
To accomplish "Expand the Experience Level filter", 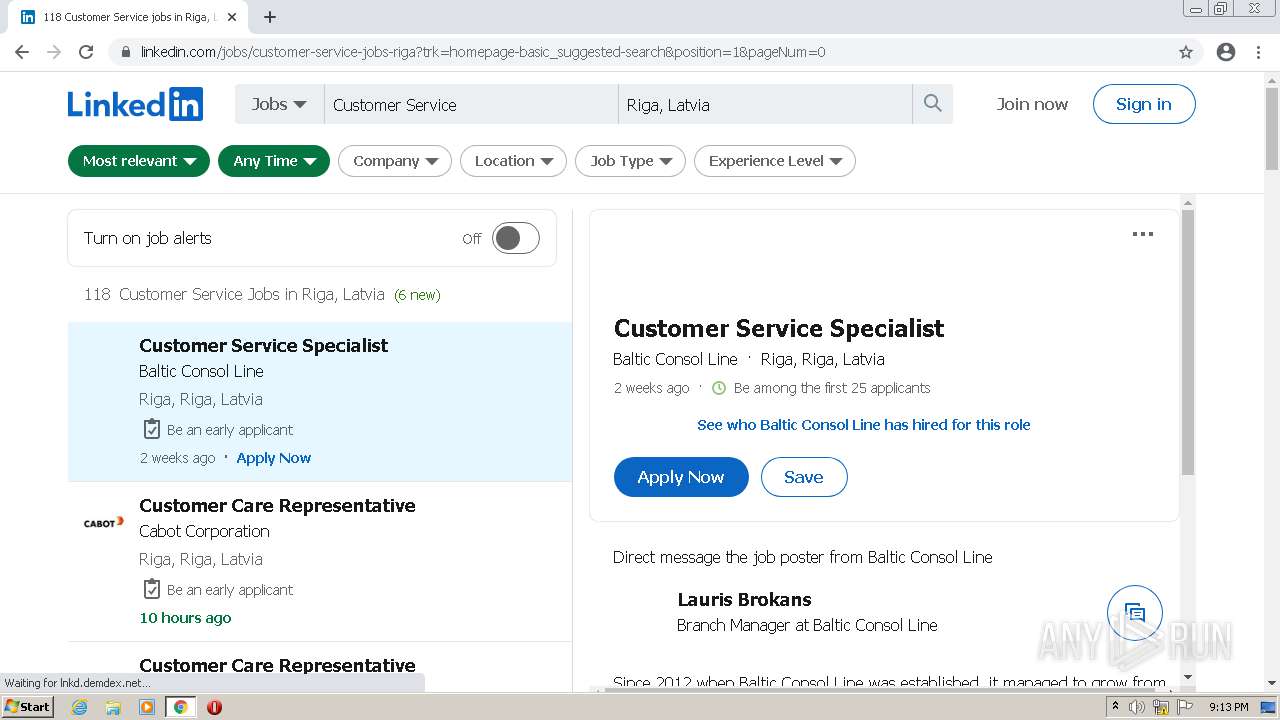I will (775, 161).
